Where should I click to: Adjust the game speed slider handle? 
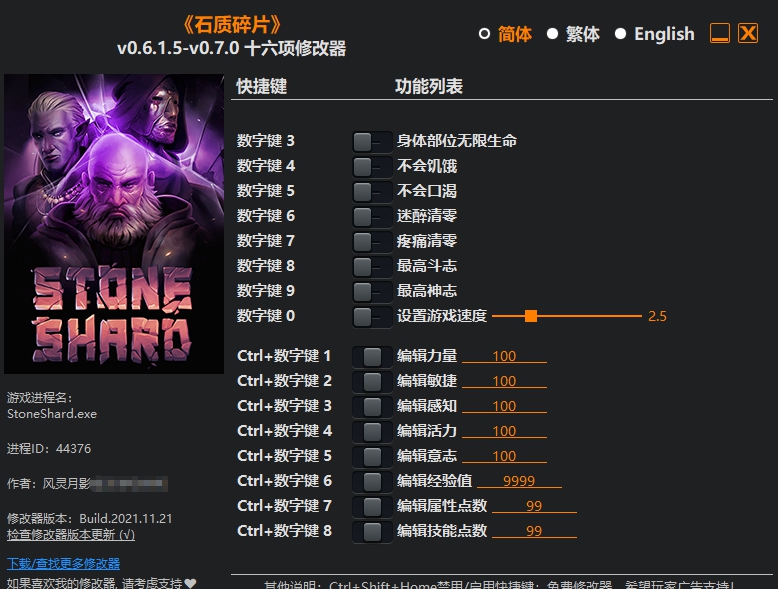point(531,316)
